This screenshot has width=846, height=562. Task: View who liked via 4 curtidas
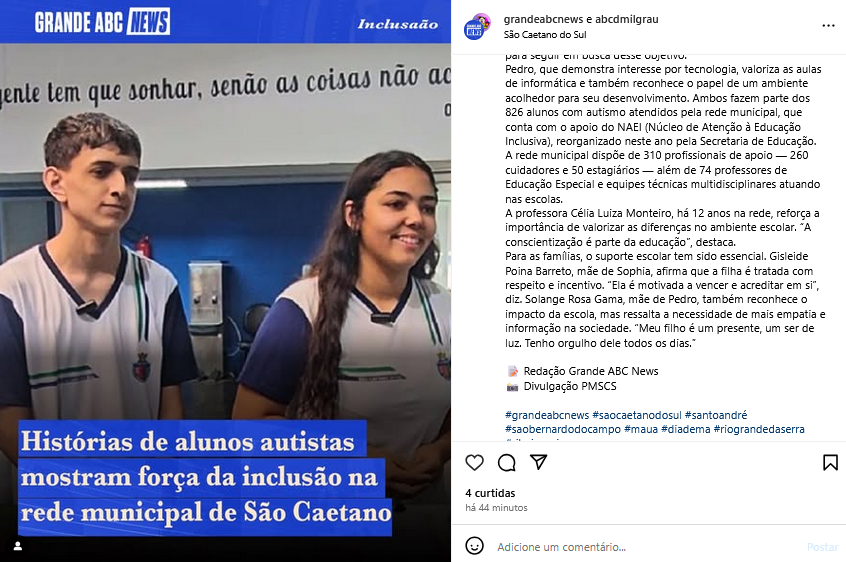tap(490, 493)
